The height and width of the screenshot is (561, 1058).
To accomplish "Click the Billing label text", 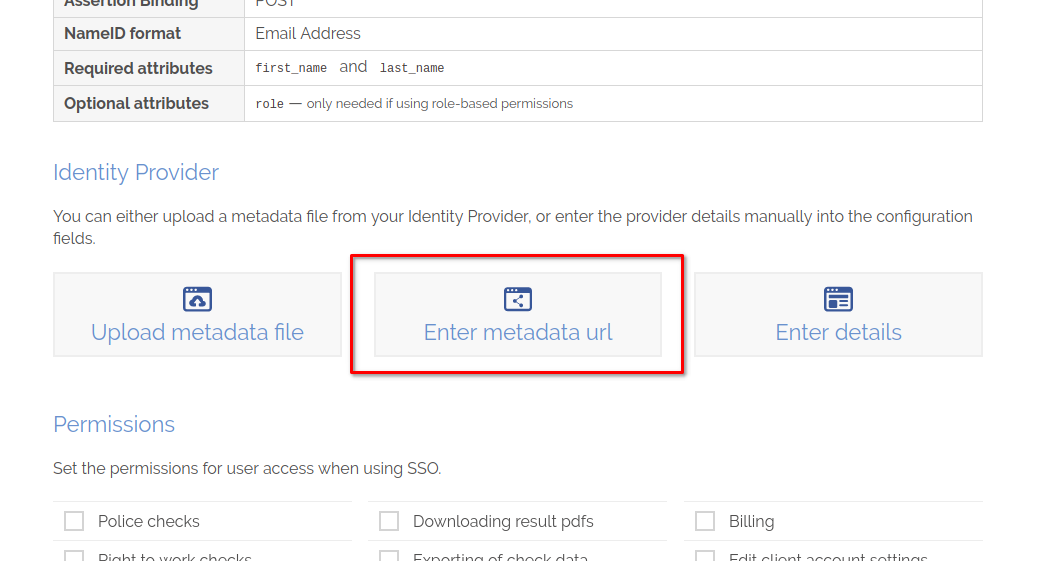I will pos(751,521).
